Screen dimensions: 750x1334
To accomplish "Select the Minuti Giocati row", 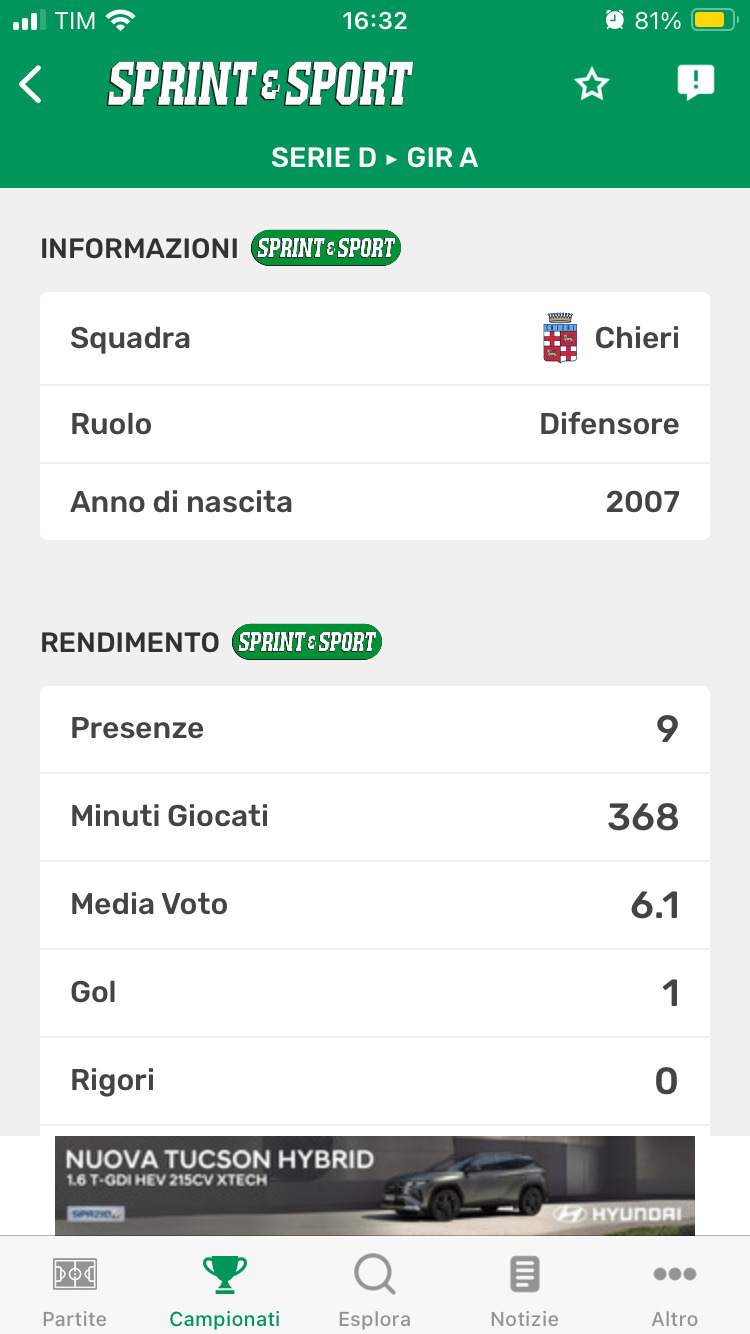I will [x=375, y=817].
